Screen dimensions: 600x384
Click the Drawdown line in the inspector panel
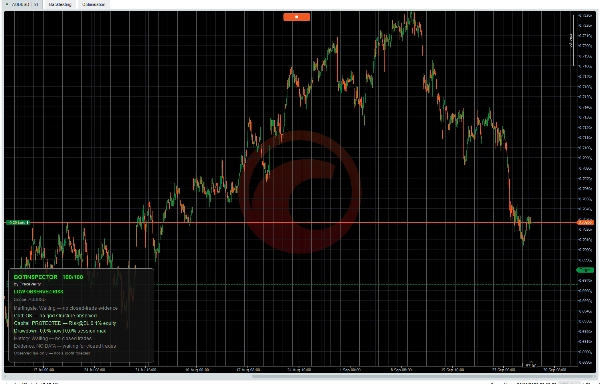click(60, 331)
